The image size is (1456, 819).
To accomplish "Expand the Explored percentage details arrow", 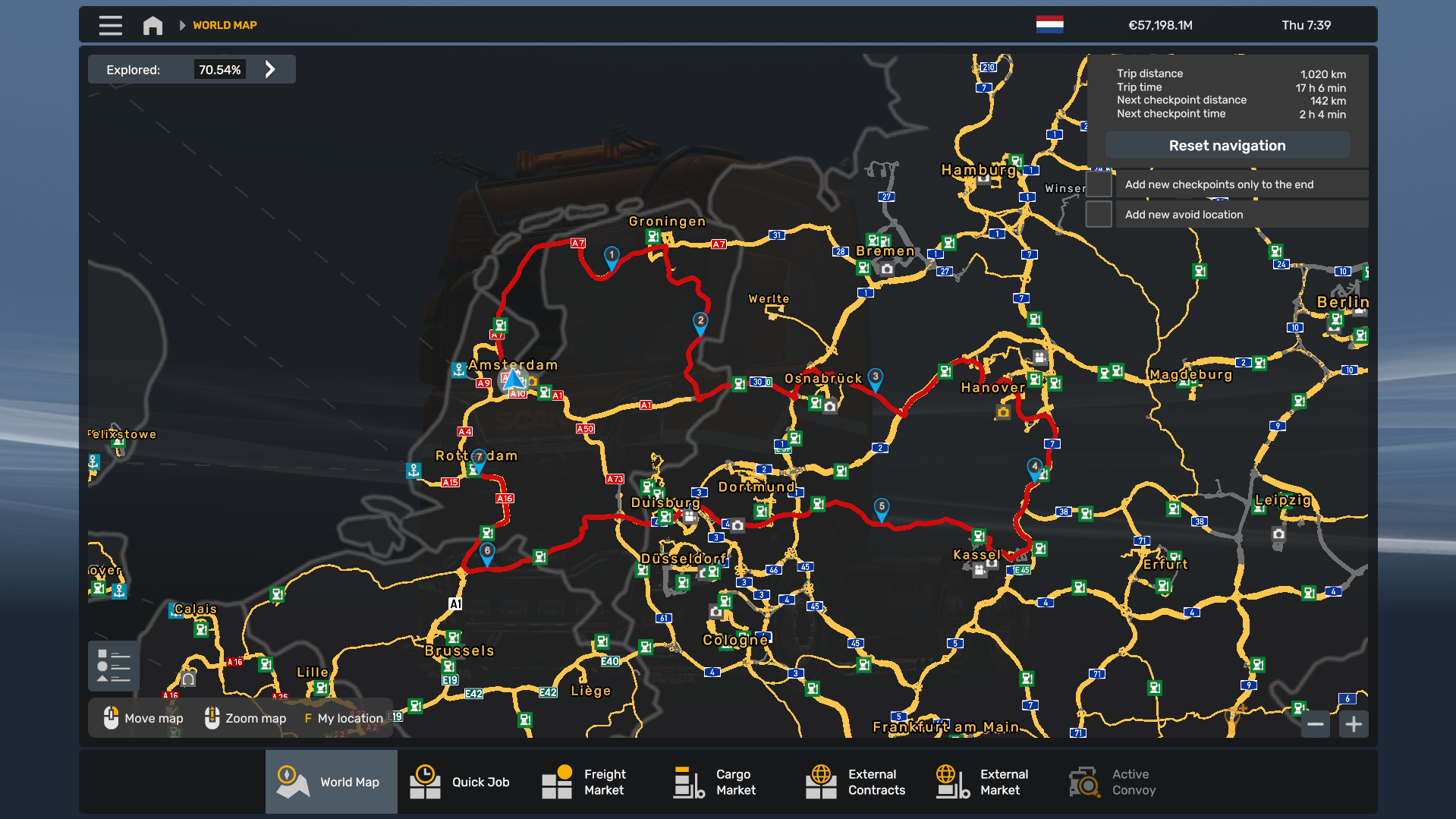I will click(270, 70).
